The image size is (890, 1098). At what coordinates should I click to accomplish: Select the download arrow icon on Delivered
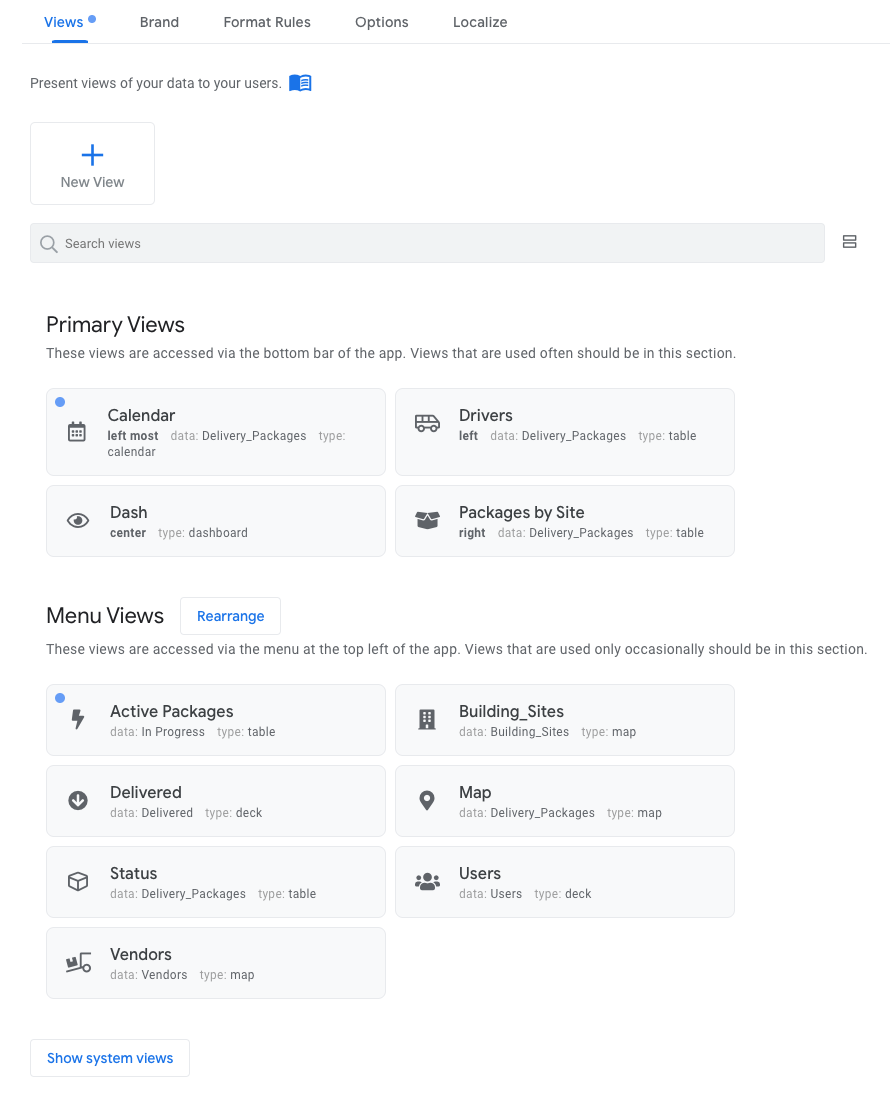78,800
